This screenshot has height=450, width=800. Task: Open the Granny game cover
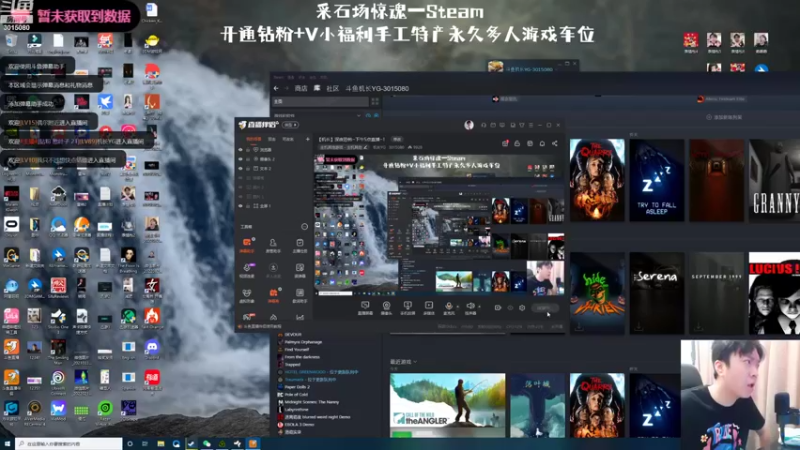tap(774, 180)
